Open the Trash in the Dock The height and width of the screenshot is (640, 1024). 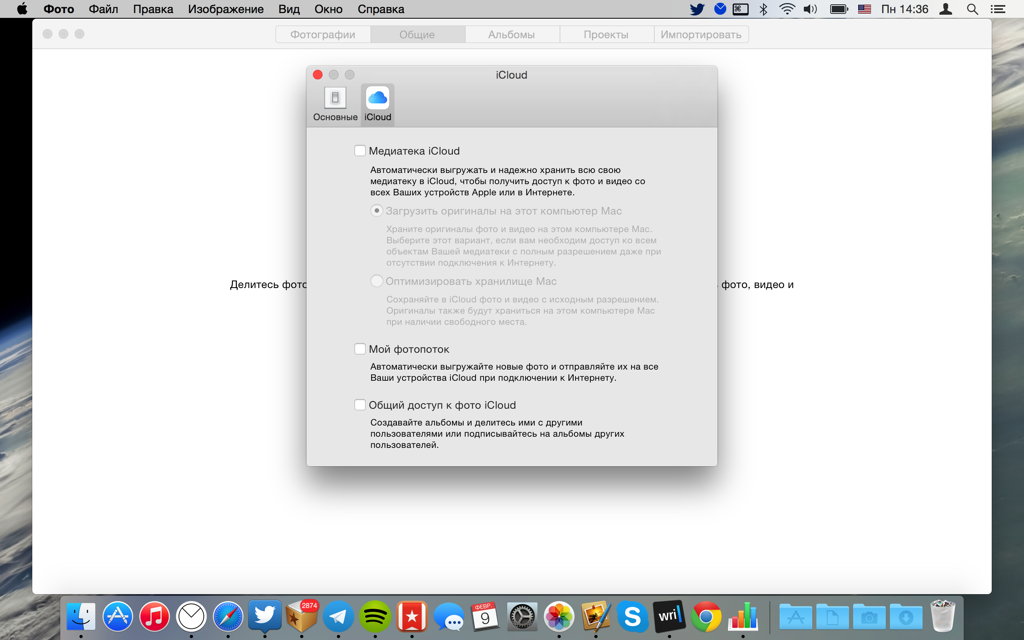click(942, 616)
